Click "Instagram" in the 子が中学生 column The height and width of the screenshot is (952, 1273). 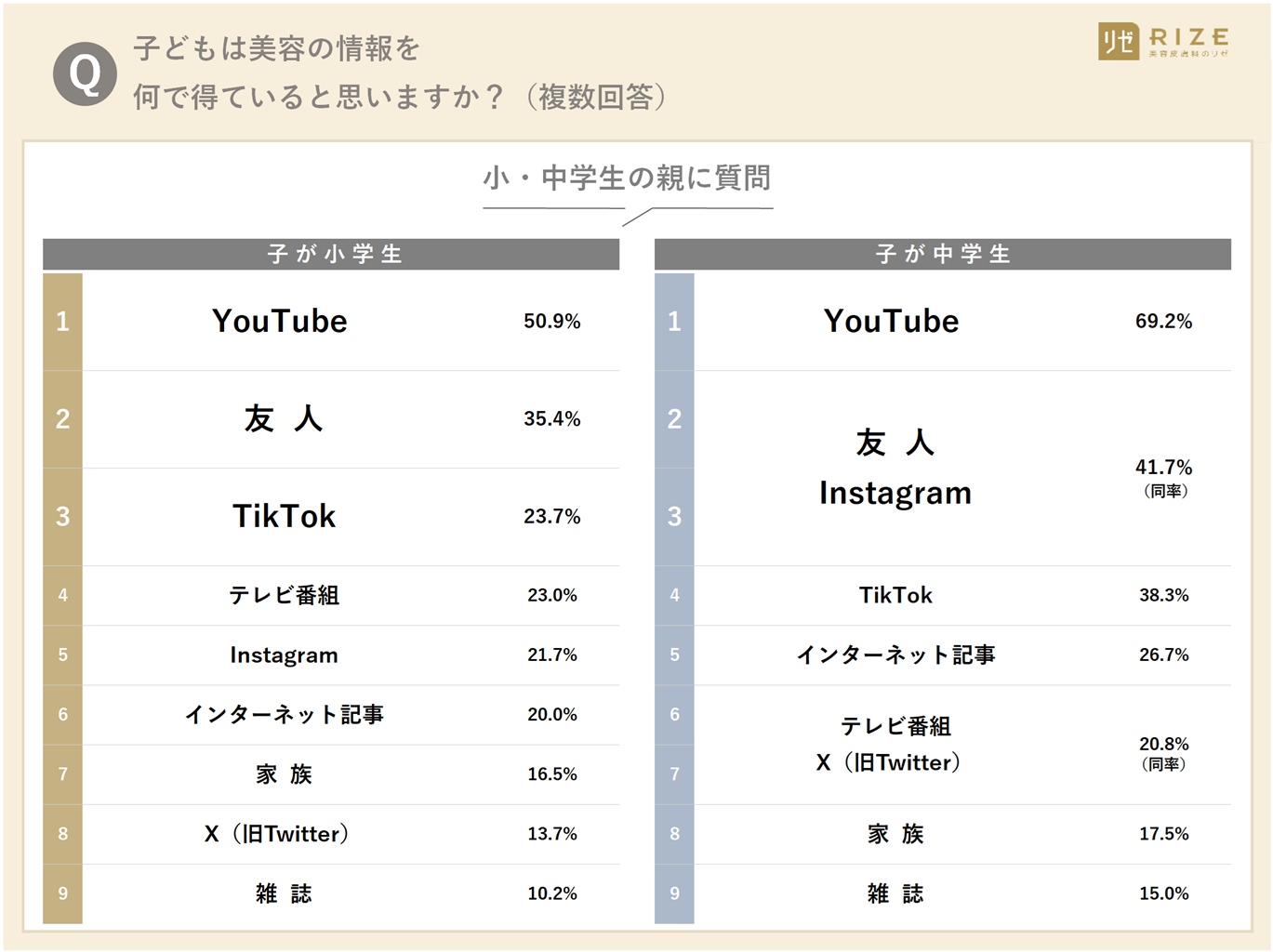(895, 494)
